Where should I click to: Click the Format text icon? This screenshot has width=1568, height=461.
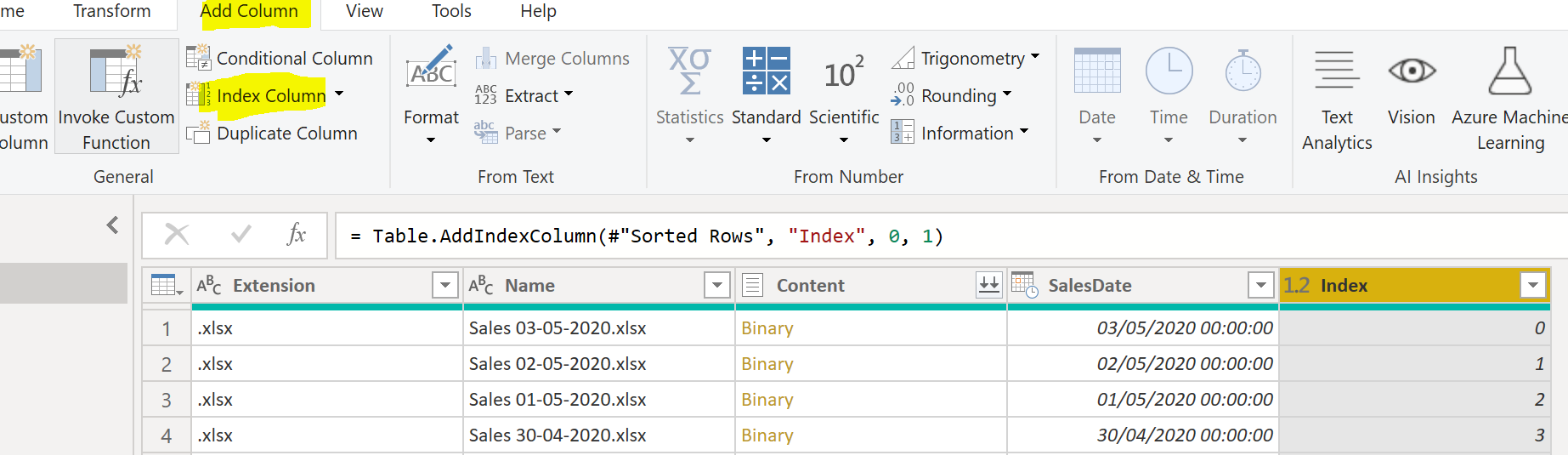(431, 70)
